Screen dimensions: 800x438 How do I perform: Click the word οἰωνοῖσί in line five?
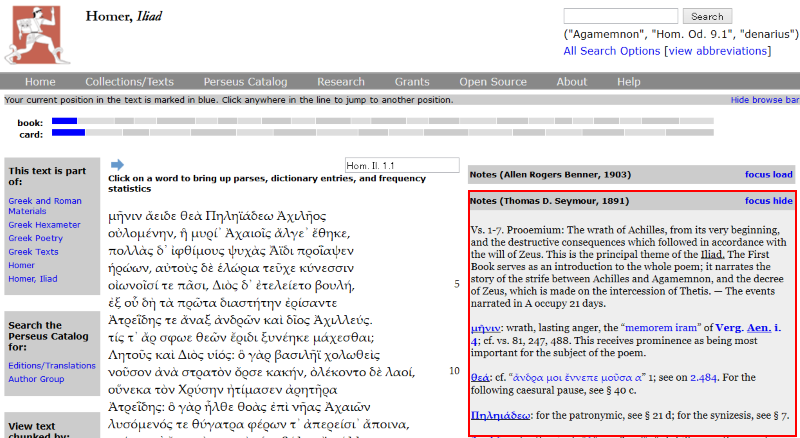tap(135, 286)
